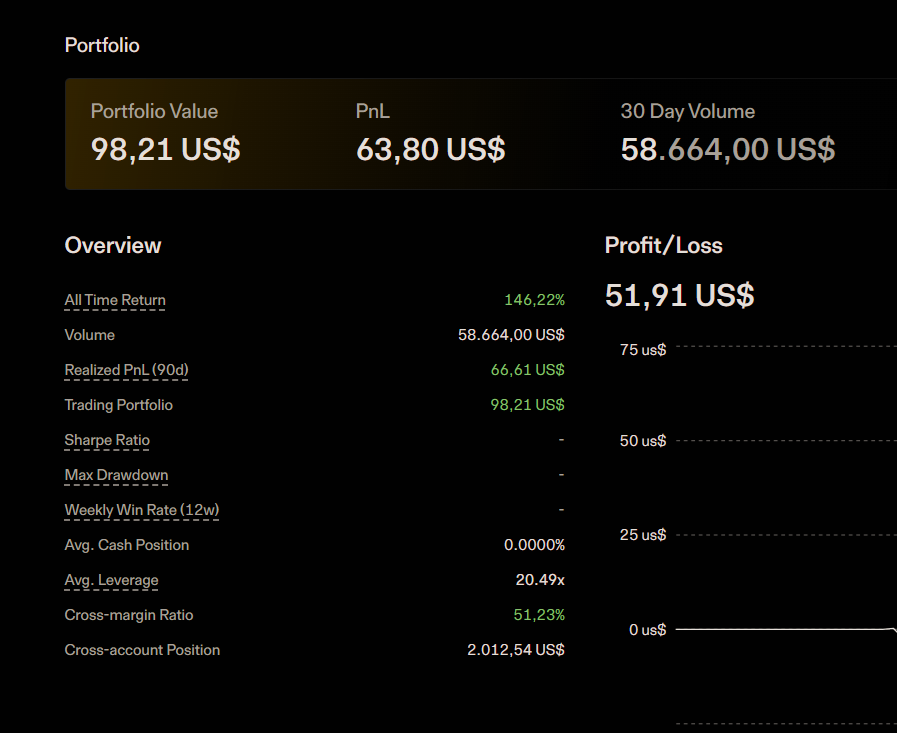Click the Sharpe Ratio label

[107, 439]
